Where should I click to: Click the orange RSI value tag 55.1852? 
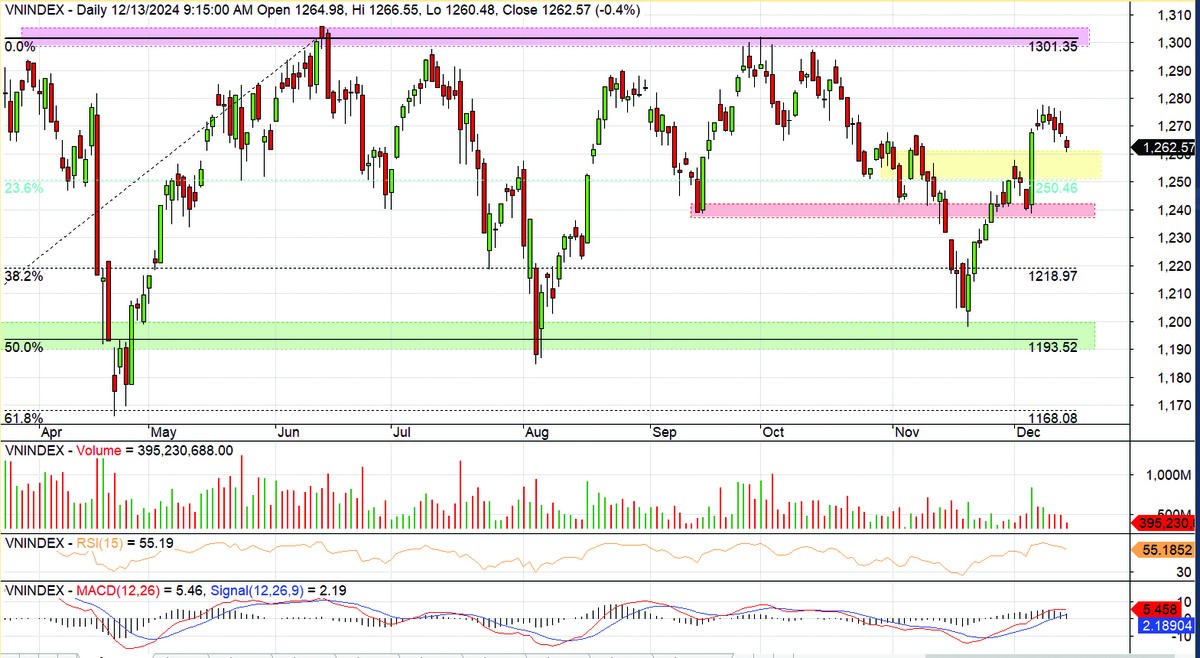point(1162,550)
